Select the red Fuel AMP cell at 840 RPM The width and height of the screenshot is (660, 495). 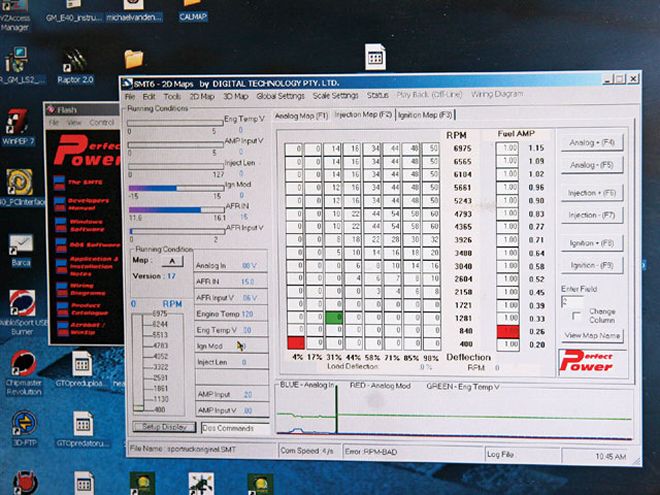pos(508,331)
